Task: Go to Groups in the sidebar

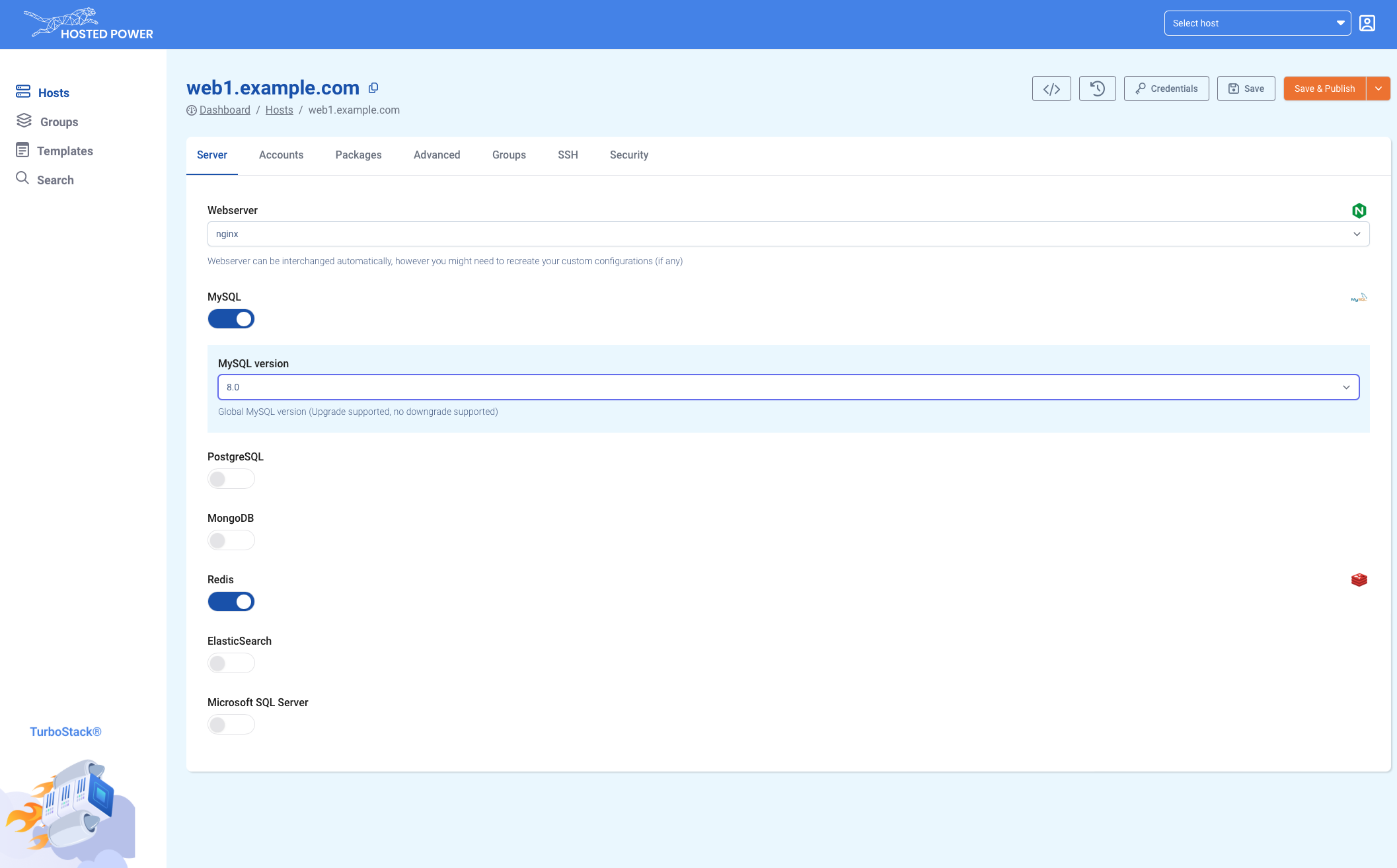Action: 59,122
